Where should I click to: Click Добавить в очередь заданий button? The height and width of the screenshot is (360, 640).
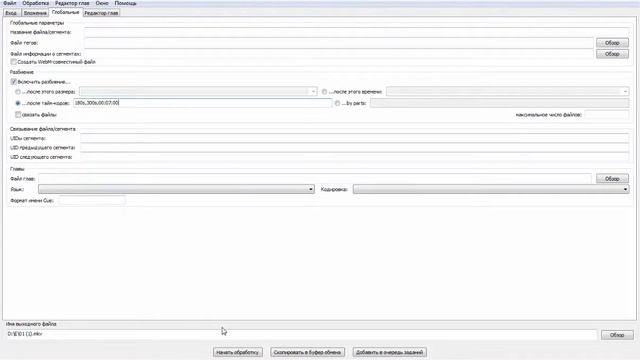tap(389, 352)
